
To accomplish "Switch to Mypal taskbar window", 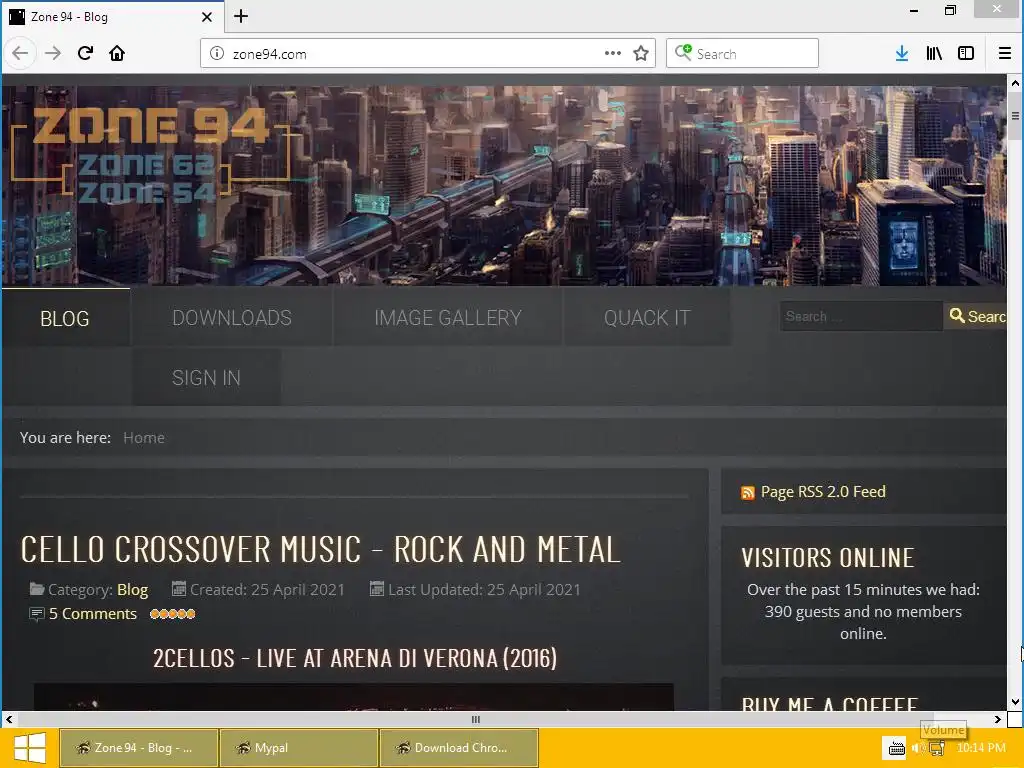I will point(298,748).
